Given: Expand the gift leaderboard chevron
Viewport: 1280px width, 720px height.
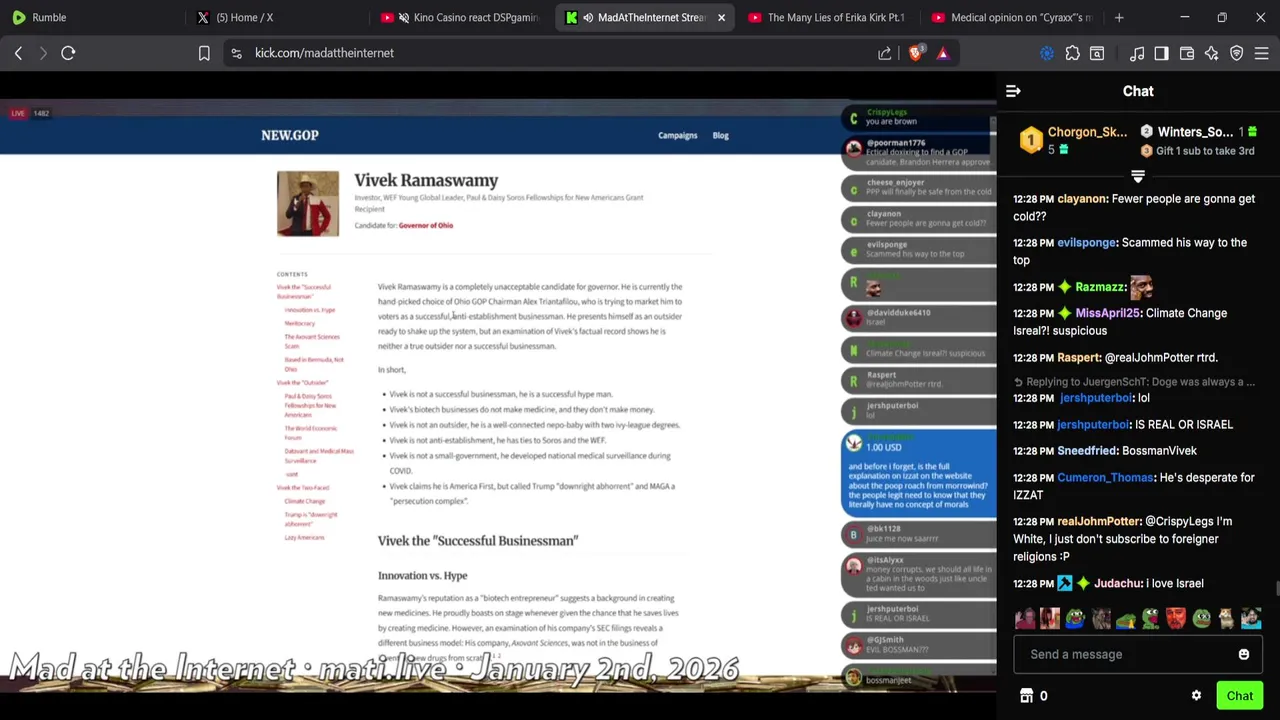Looking at the screenshot, I should [1137, 176].
